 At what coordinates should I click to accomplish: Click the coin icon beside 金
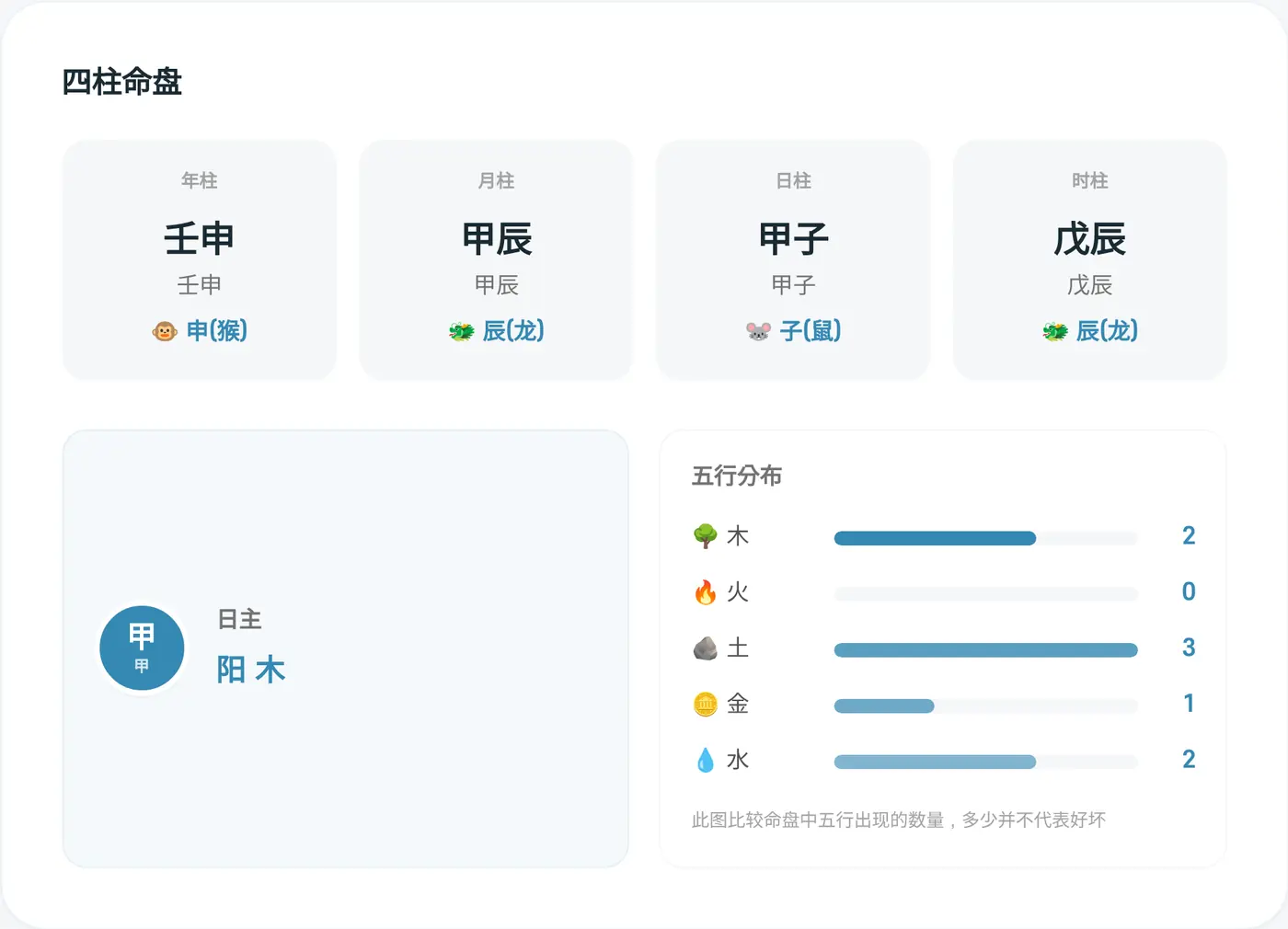click(x=706, y=705)
